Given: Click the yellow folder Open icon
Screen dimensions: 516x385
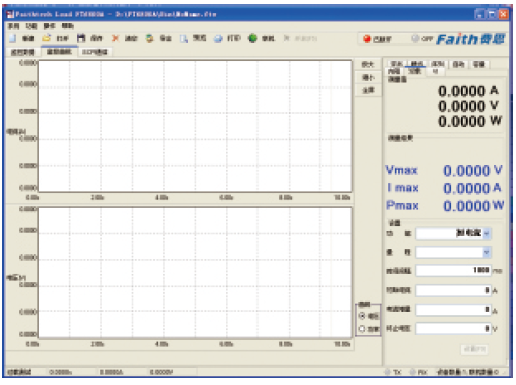Looking at the screenshot, I should coord(47,38).
